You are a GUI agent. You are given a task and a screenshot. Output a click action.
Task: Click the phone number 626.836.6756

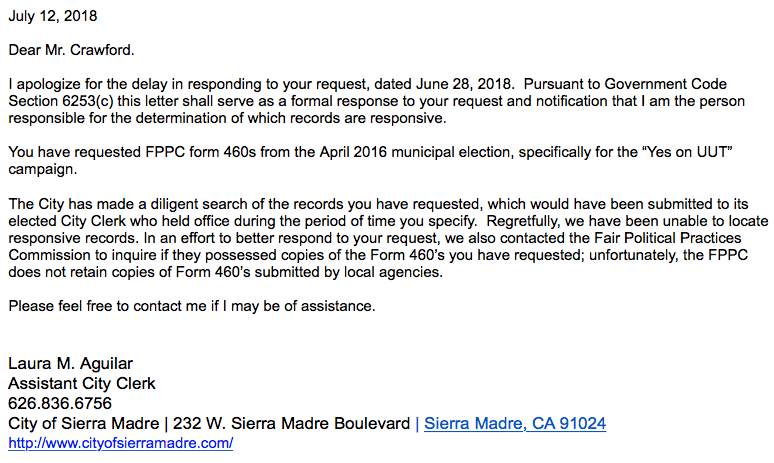[x=60, y=403]
